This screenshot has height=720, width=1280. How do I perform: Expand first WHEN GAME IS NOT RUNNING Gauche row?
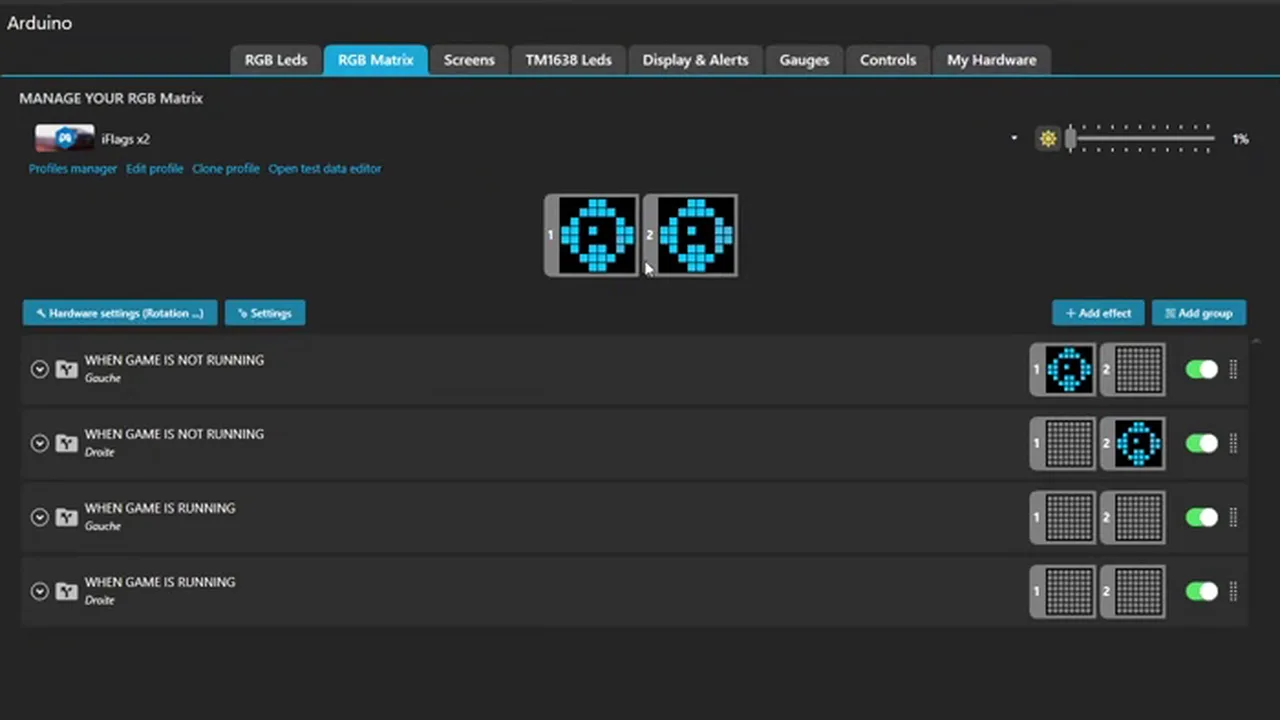(39, 369)
